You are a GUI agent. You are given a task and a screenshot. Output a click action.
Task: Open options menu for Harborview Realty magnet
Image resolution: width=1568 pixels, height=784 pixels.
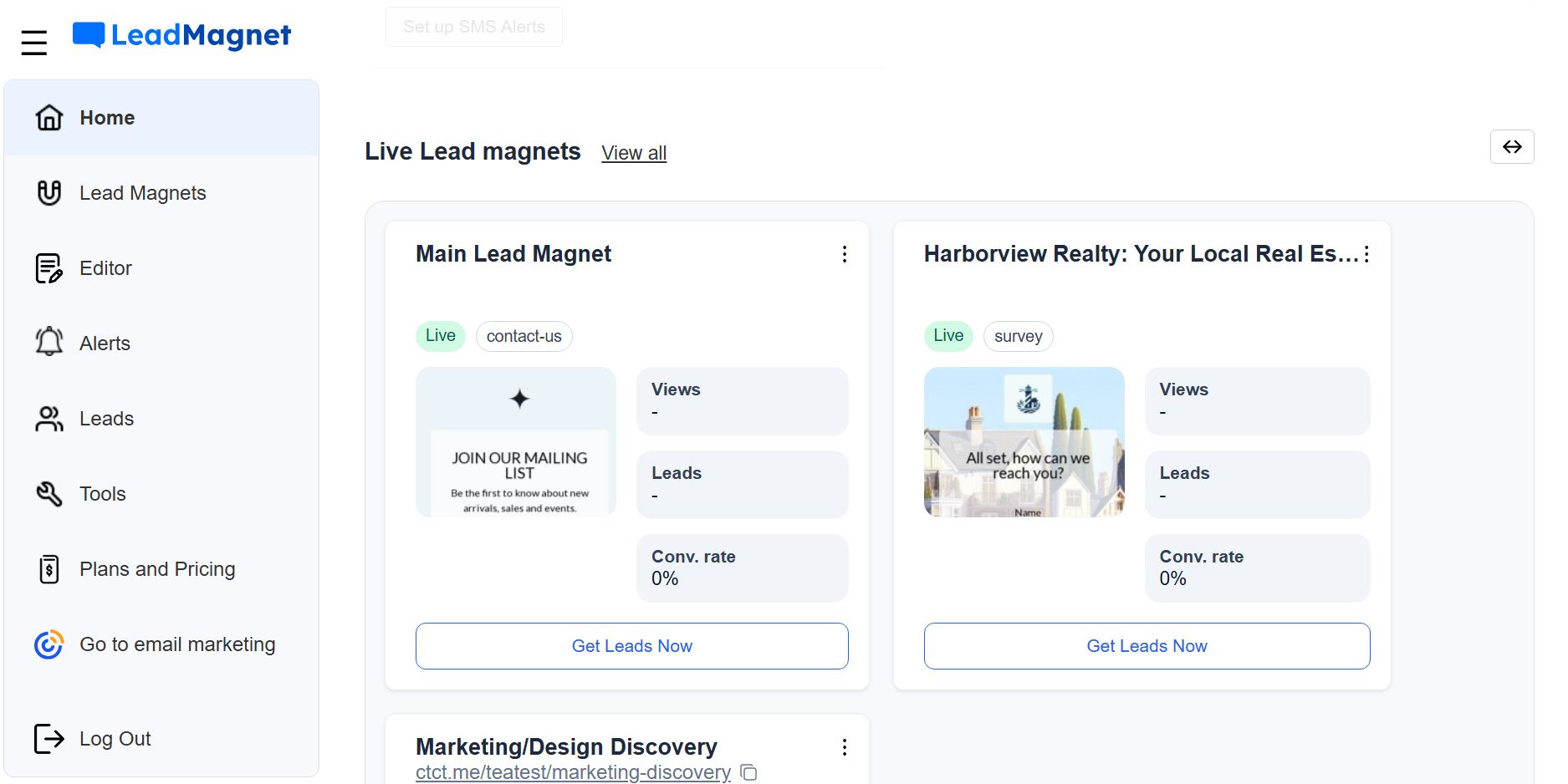click(1367, 254)
